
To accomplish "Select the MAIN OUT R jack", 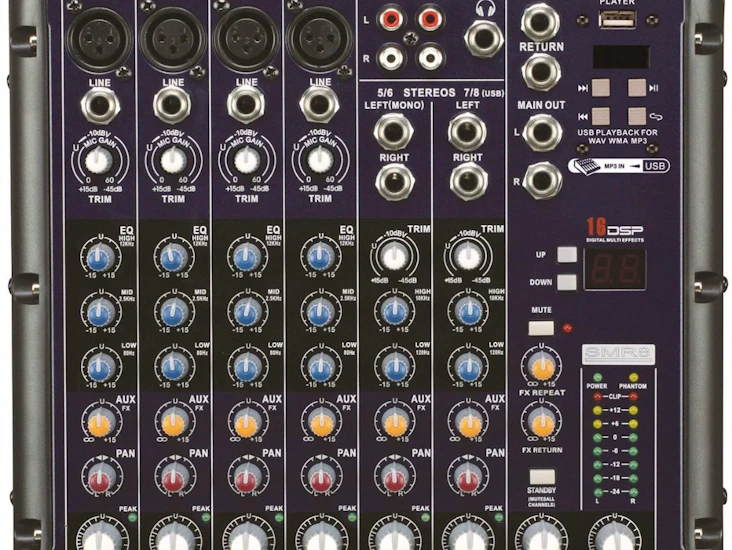I will point(542,181).
